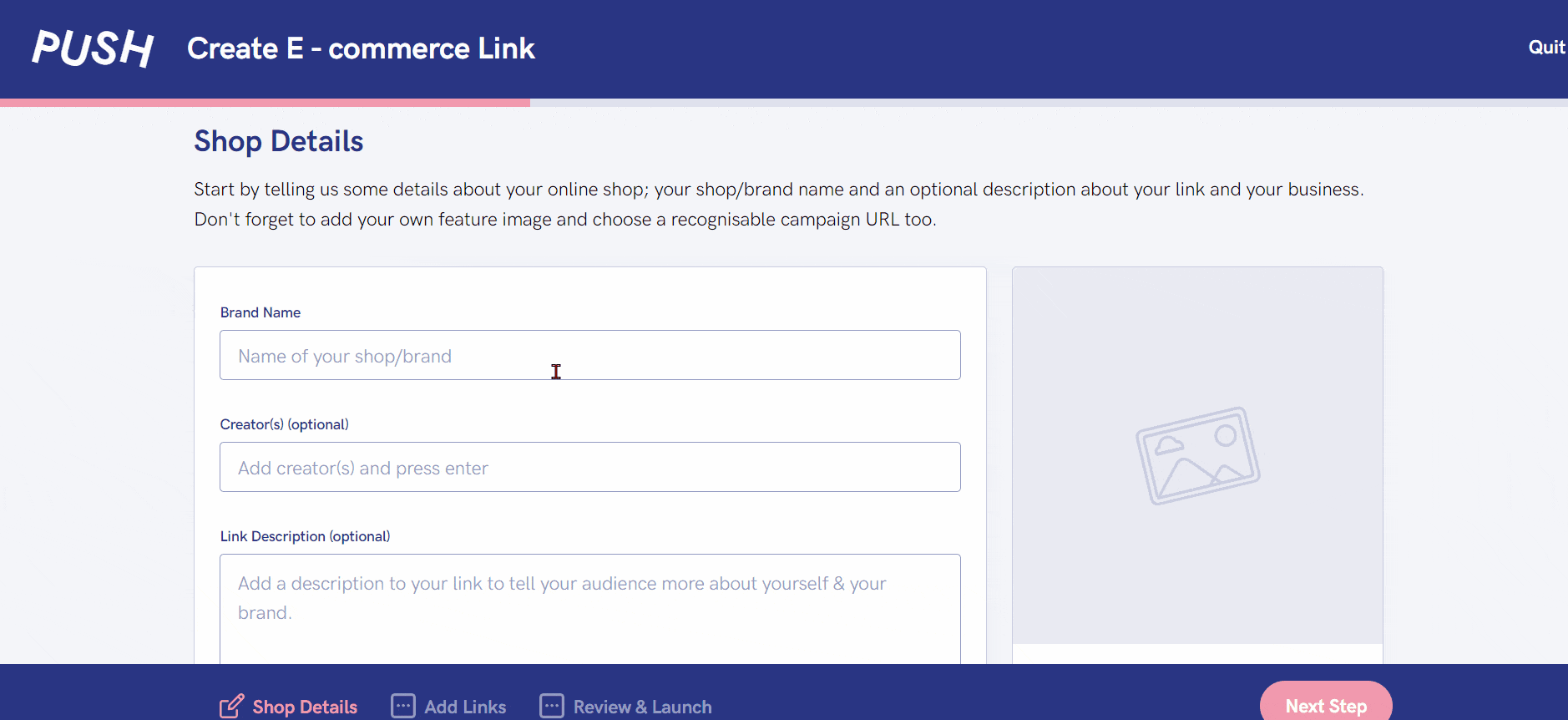Click the Brand Name label
Screen dimensions: 1568x720
pyautogui.click(x=260, y=312)
